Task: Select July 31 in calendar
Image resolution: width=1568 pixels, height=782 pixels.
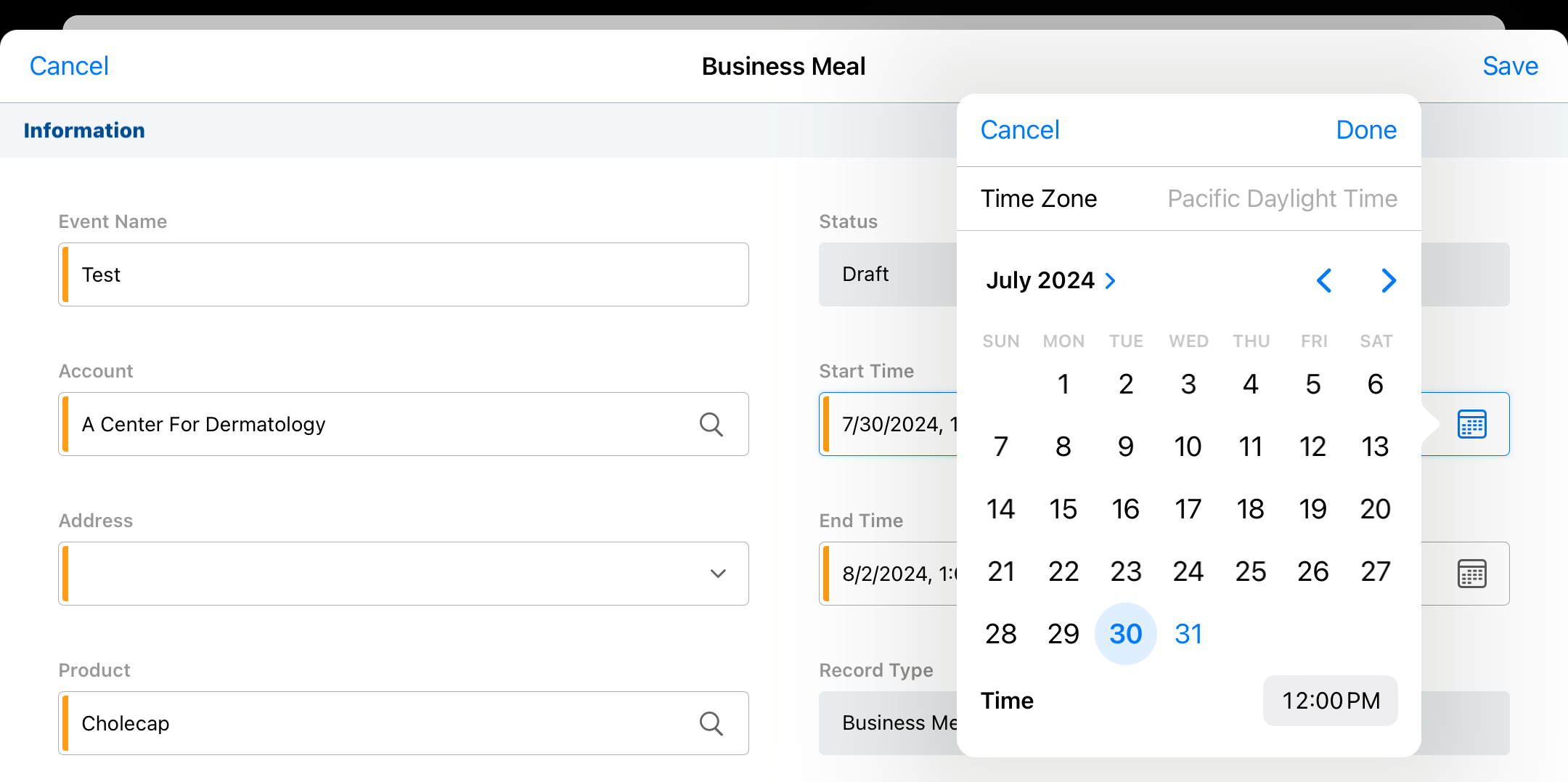Action: [x=1188, y=634]
